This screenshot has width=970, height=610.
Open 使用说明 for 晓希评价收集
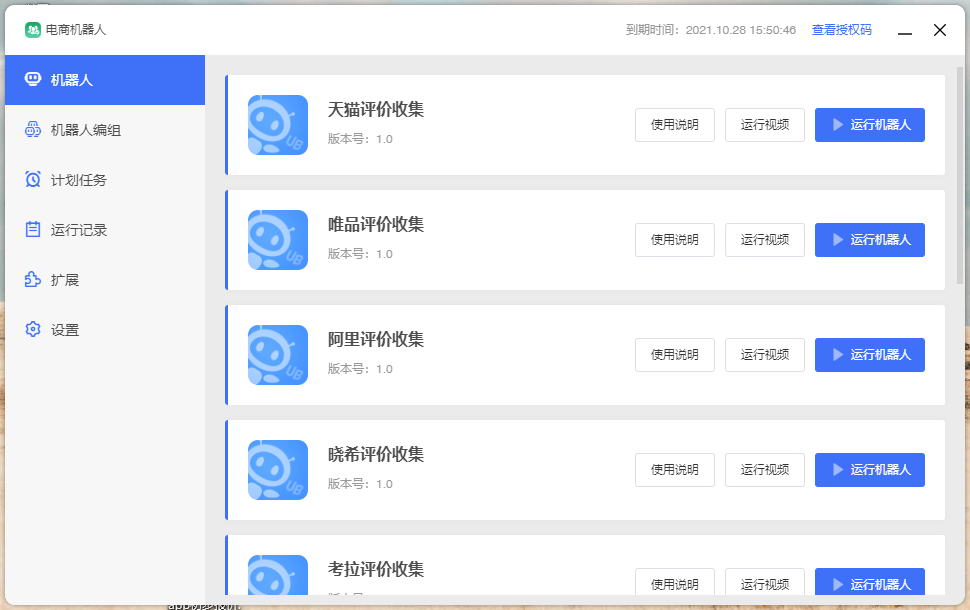[675, 470]
